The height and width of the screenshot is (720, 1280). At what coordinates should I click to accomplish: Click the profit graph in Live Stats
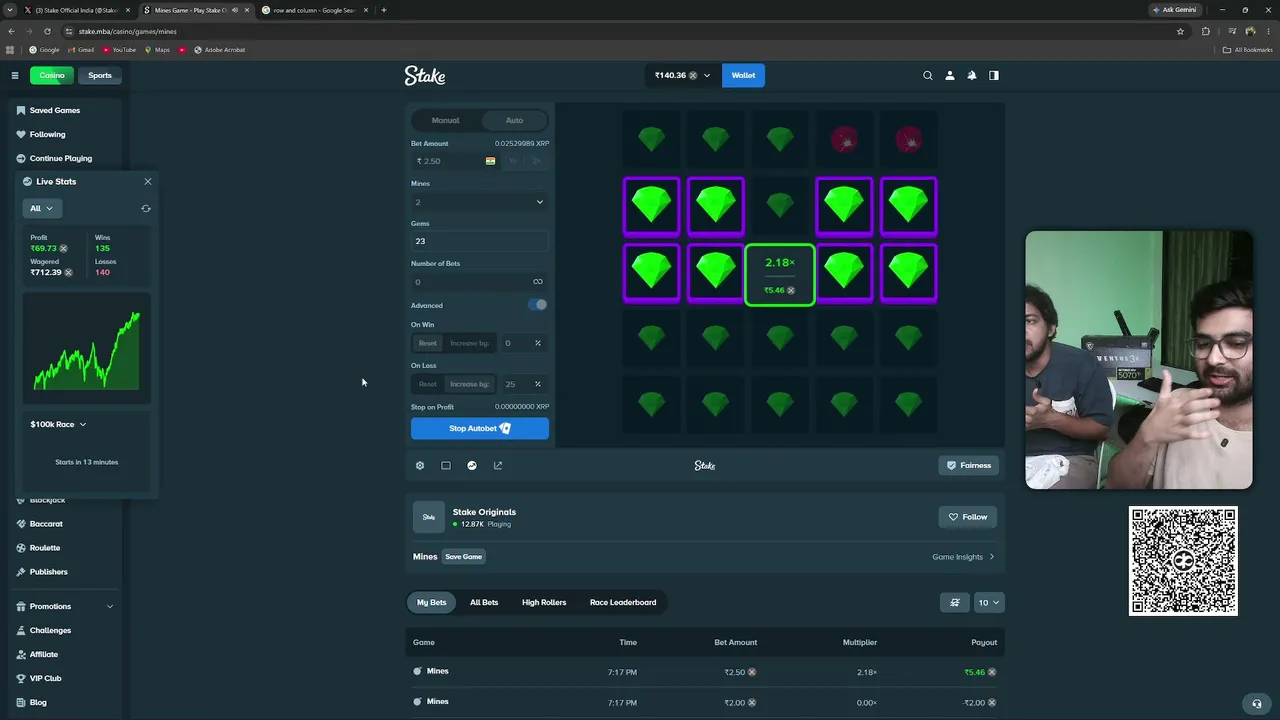[87, 349]
